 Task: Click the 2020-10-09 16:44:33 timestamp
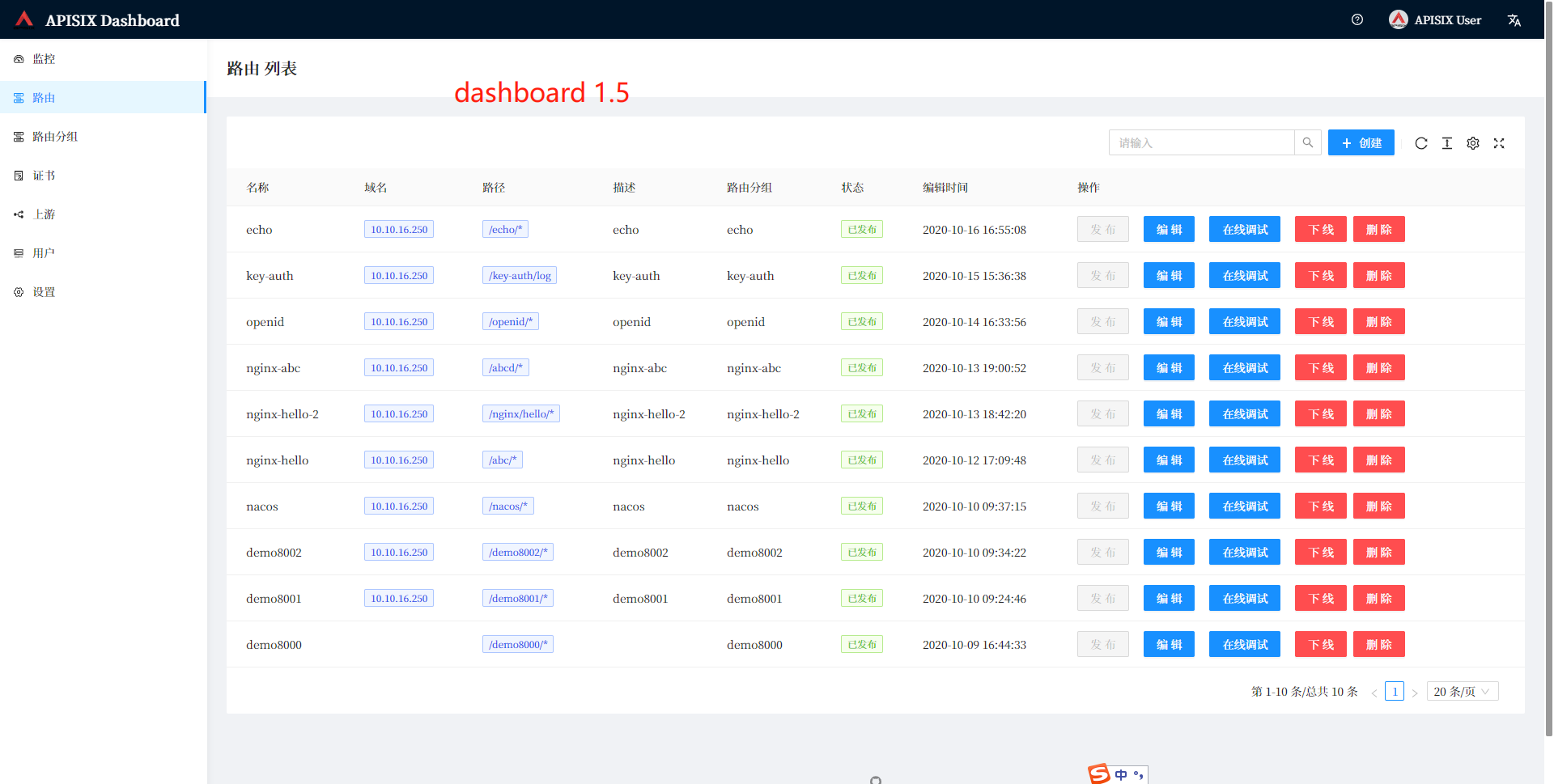[974, 645]
